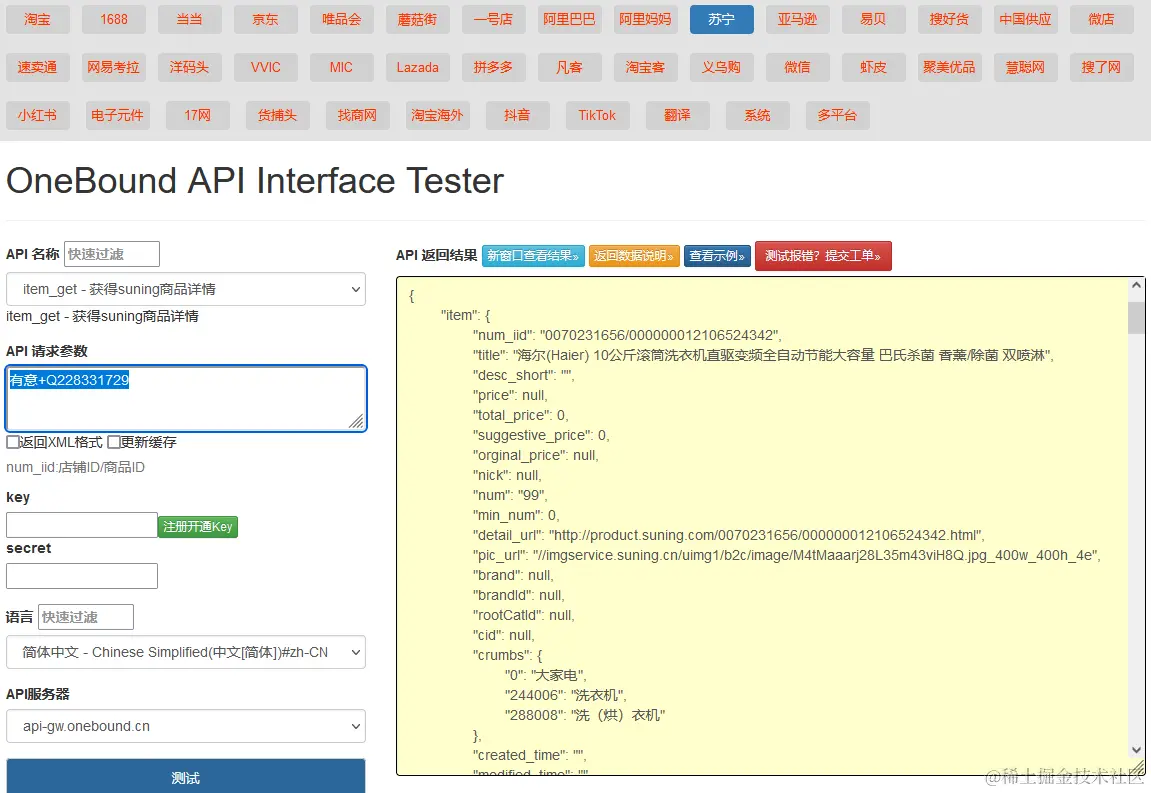Viewport: 1151px width, 793px height.
Task: Open the 搜了网 tab
Action: point(1101,68)
